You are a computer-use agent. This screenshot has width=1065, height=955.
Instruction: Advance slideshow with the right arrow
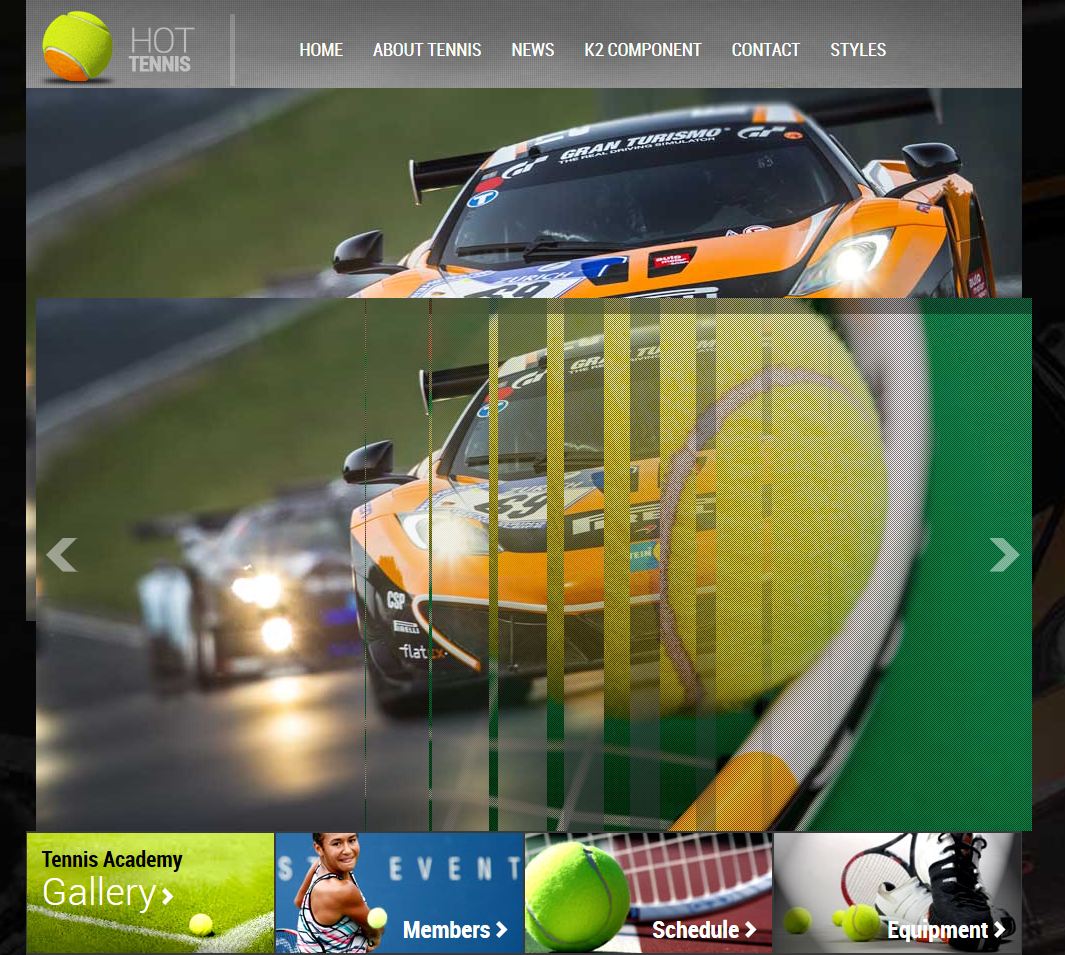(1004, 555)
